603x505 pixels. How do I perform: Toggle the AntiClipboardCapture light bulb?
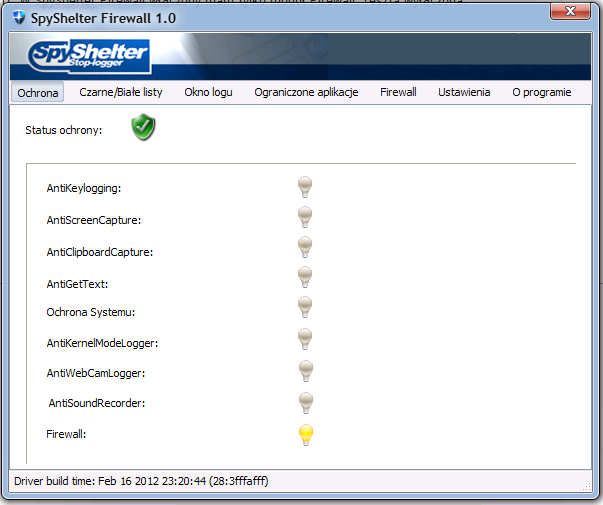305,247
